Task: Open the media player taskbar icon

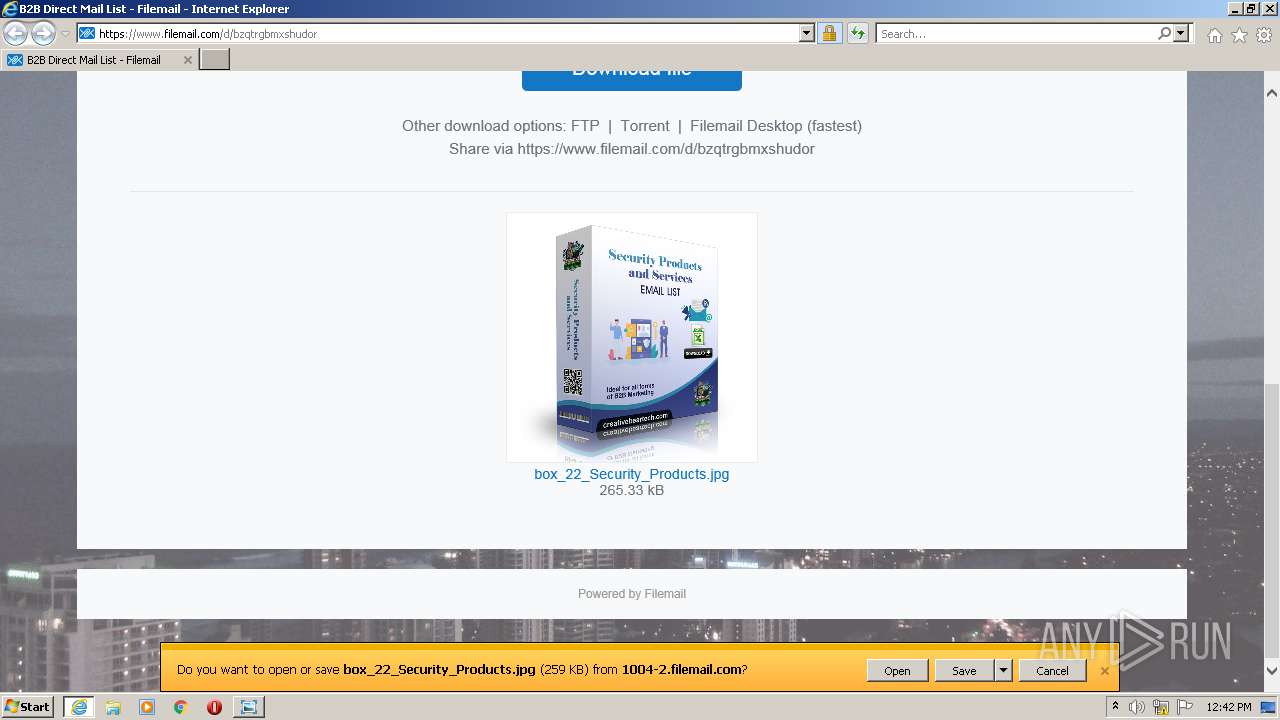Action: 147,707
